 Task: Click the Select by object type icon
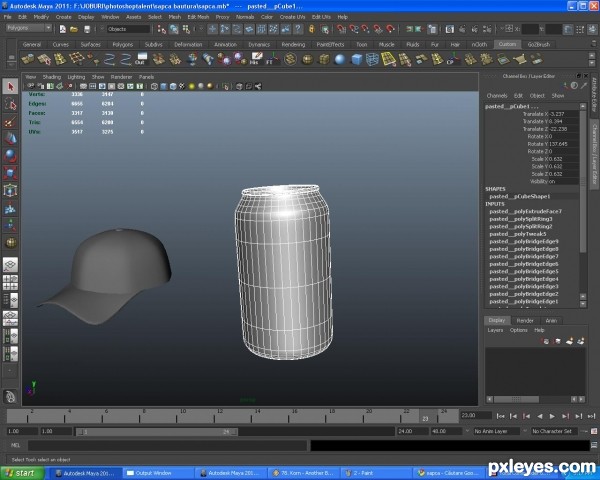[174, 29]
